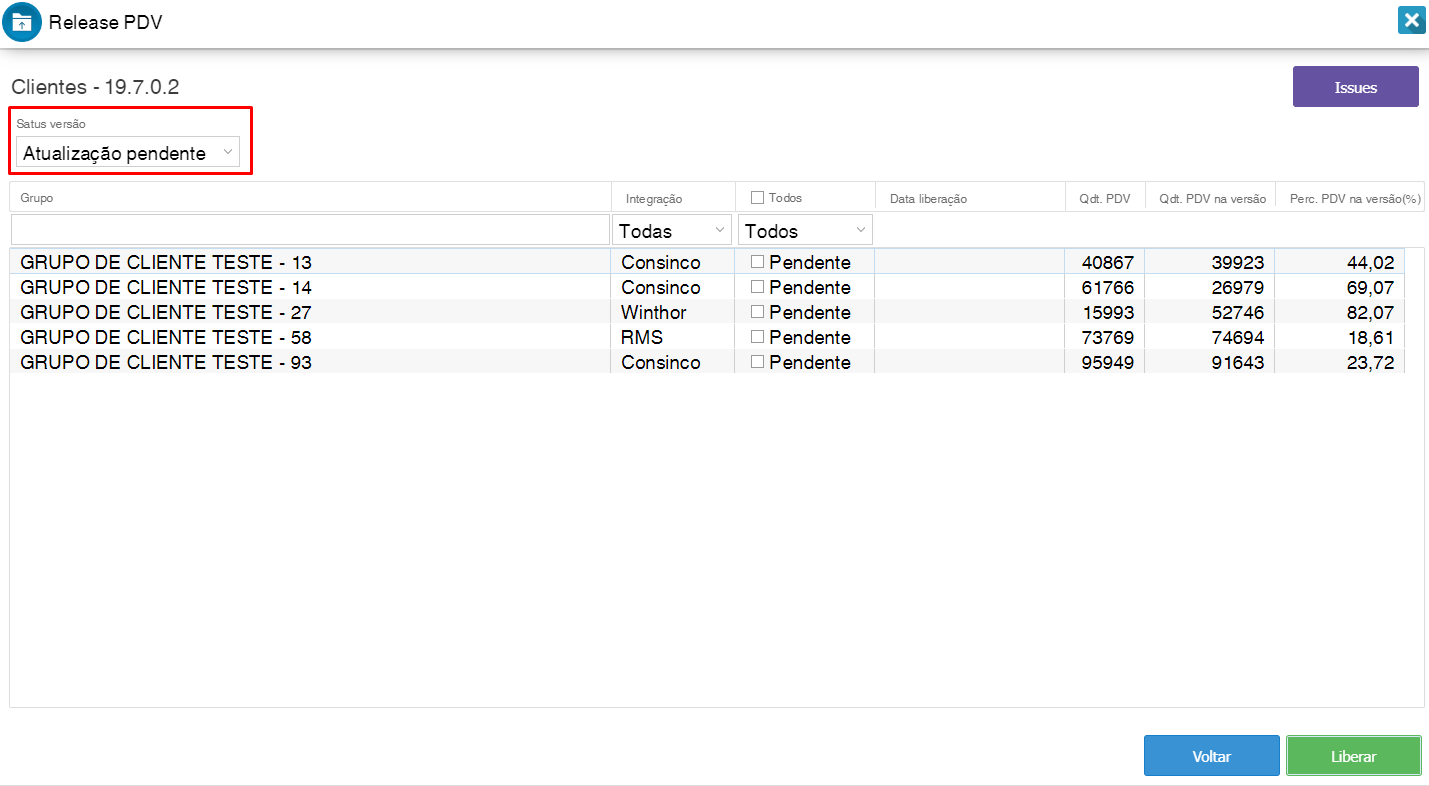Viewport: 1429px width, 786px height.
Task: Sort by the Grupo column header
Action: coord(37,198)
